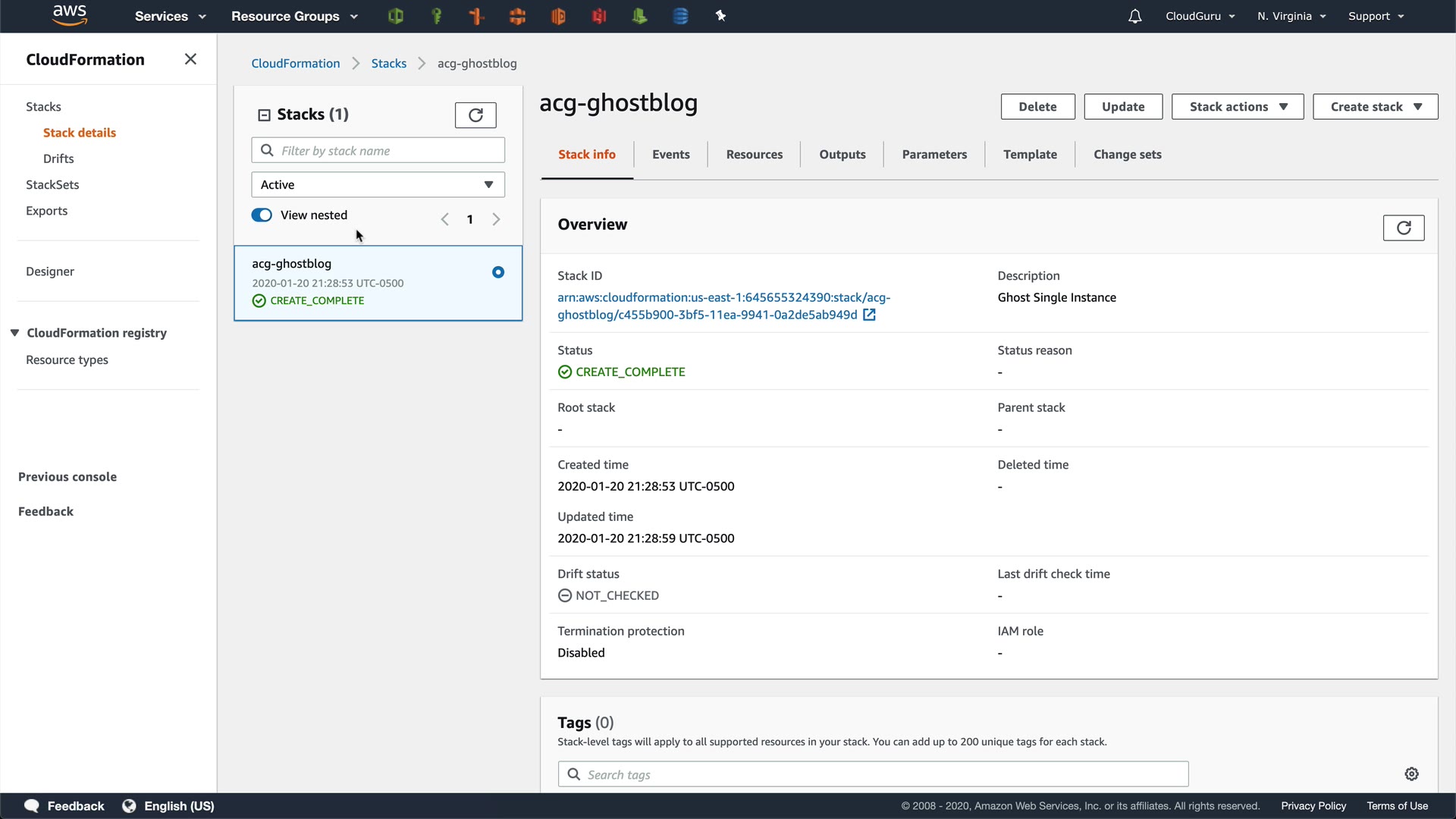Select the acg-ghostblog stack radio button
Image resolution: width=1456 pixels, height=819 pixels.
[498, 272]
